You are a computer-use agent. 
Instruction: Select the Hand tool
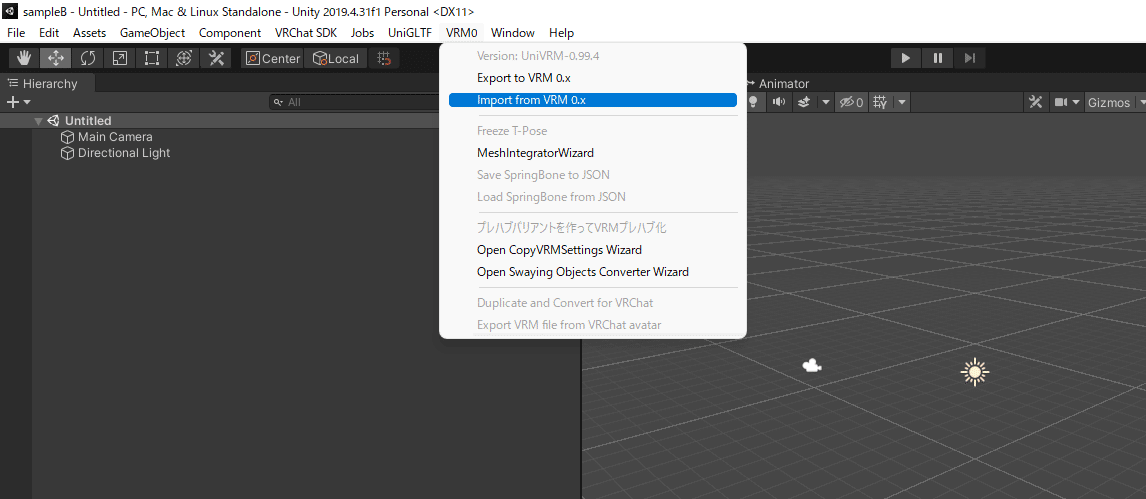tap(24, 58)
